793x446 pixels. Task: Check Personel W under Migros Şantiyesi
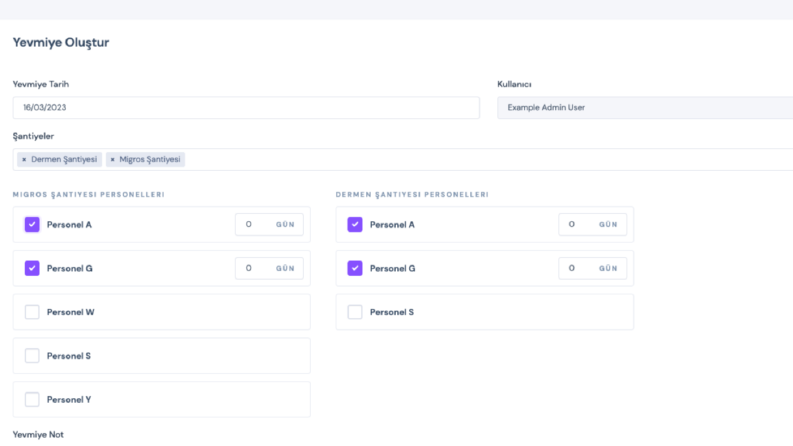(x=32, y=312)
